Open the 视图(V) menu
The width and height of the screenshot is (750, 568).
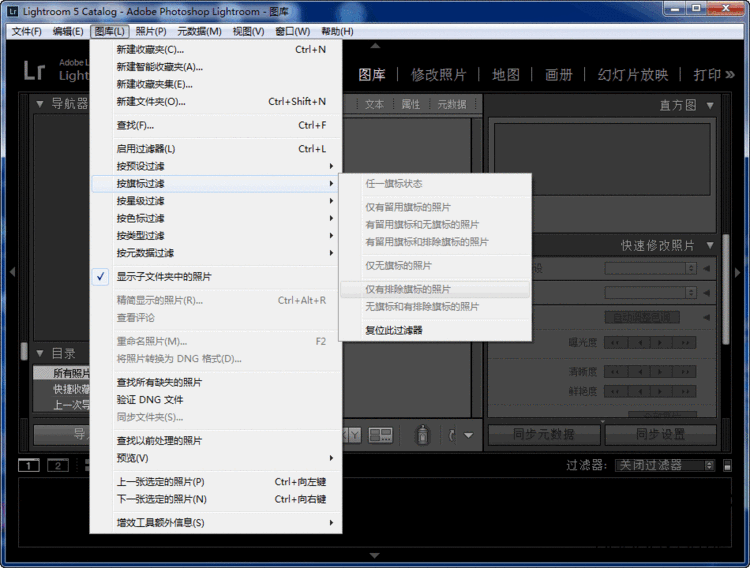(248, 32)
